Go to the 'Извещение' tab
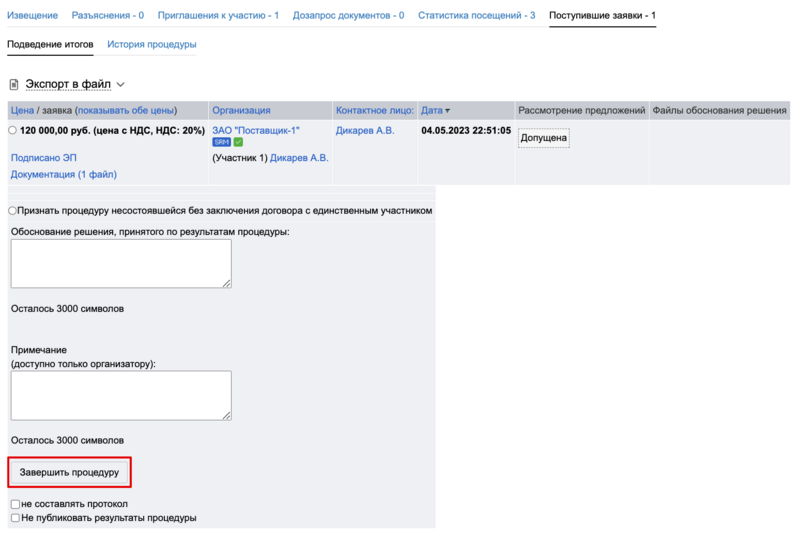The width and height of the screenshot is (800, 537). (33, 16)
